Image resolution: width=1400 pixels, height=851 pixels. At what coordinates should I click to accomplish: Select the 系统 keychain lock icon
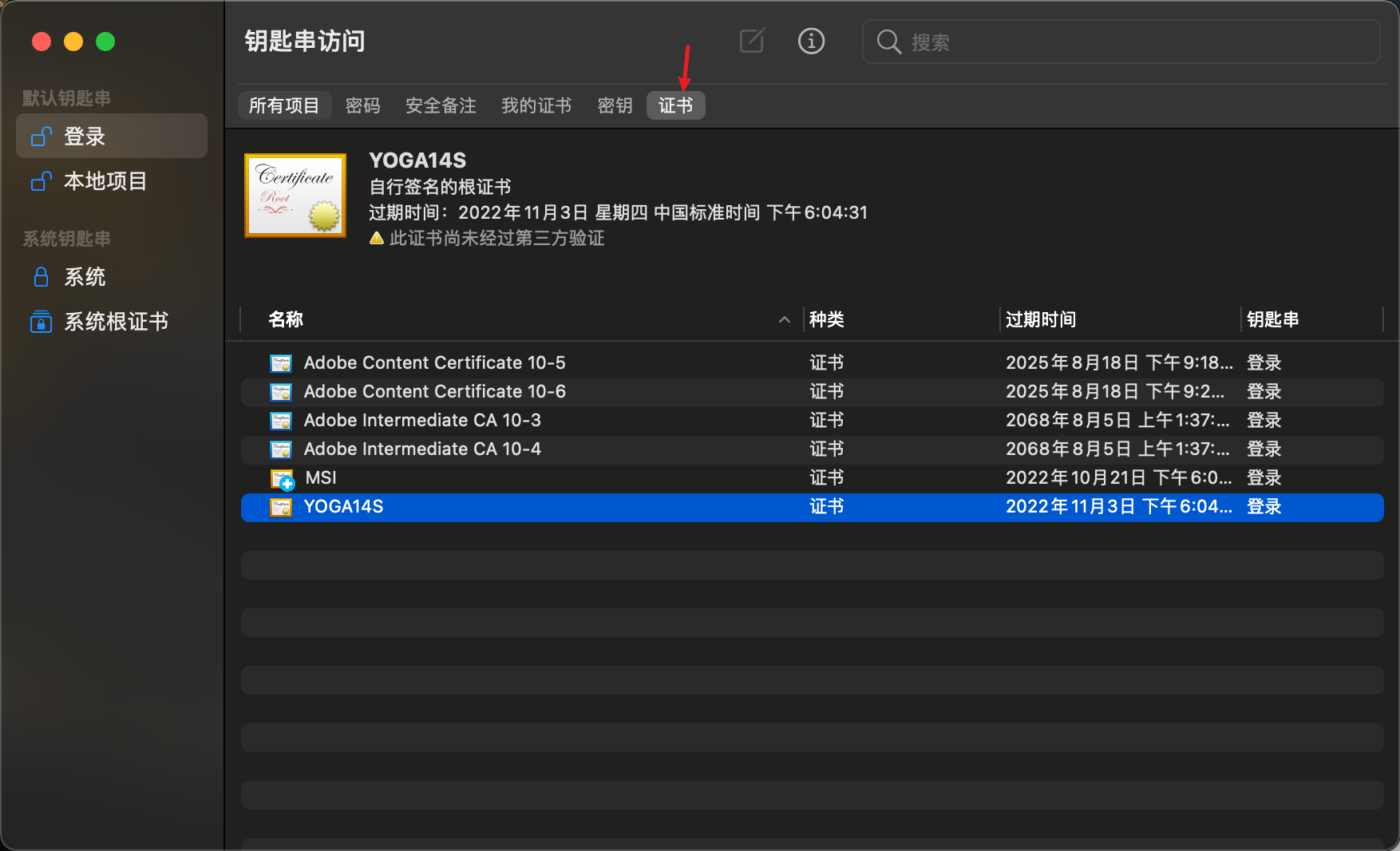coord(41,277)
